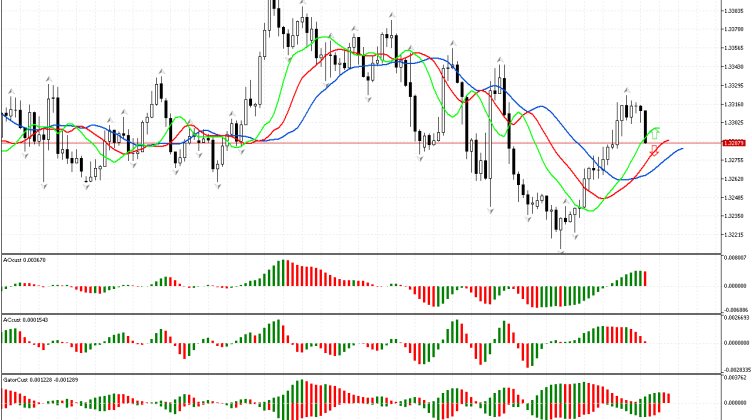Select the fractal arrow above the latest peak
This screenshot has width=752, height=420.
point(627,90)
